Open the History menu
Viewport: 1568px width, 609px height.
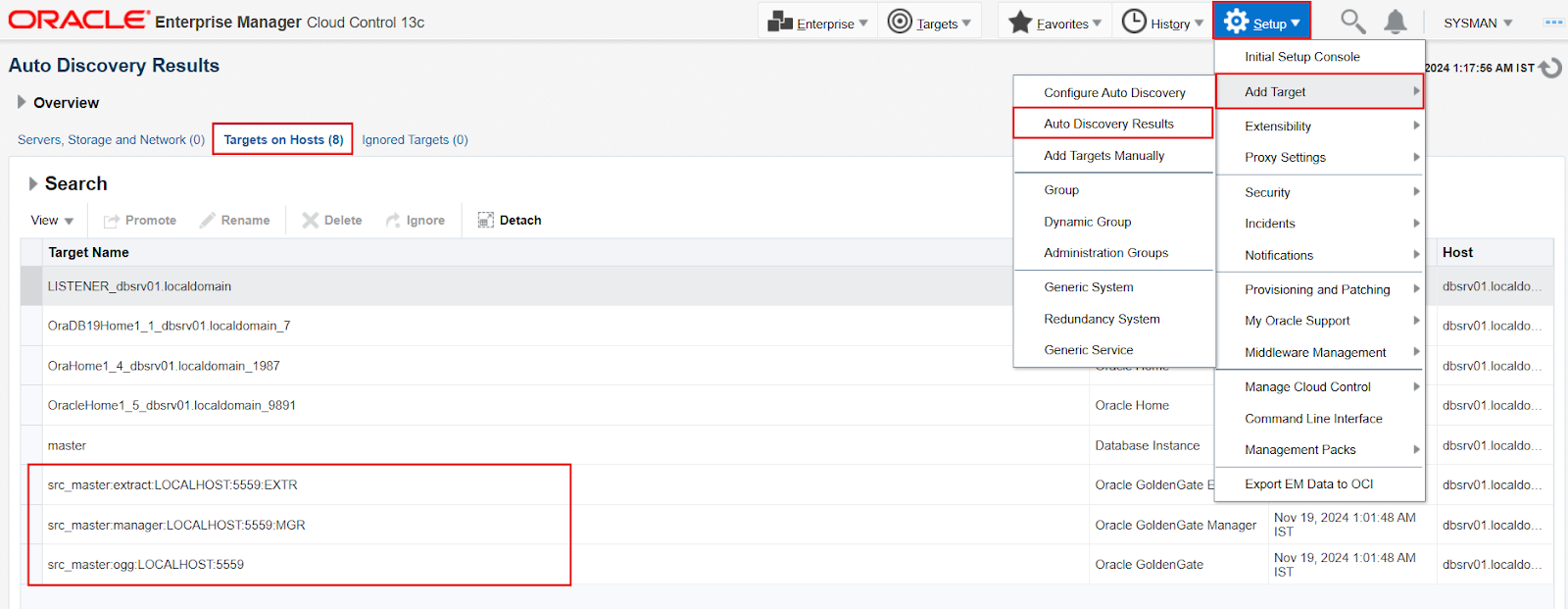coord(1162,22)
